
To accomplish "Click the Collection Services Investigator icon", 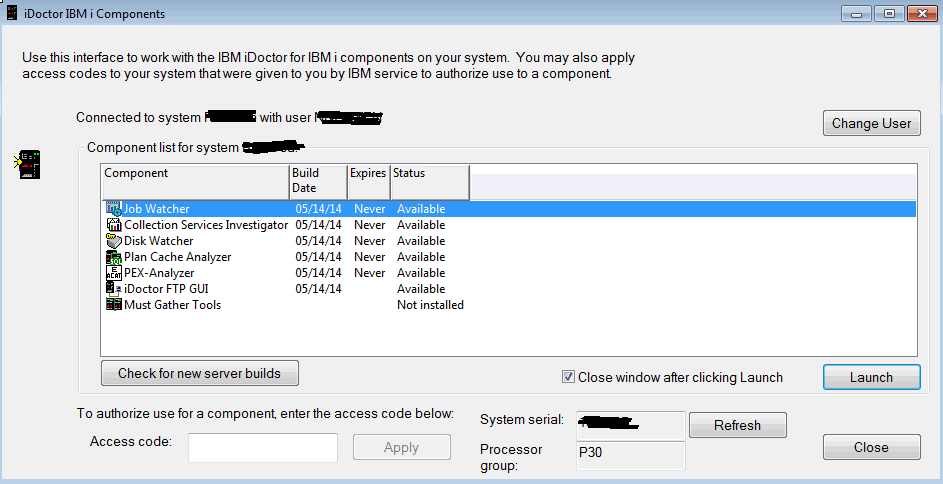I will 114,225.
